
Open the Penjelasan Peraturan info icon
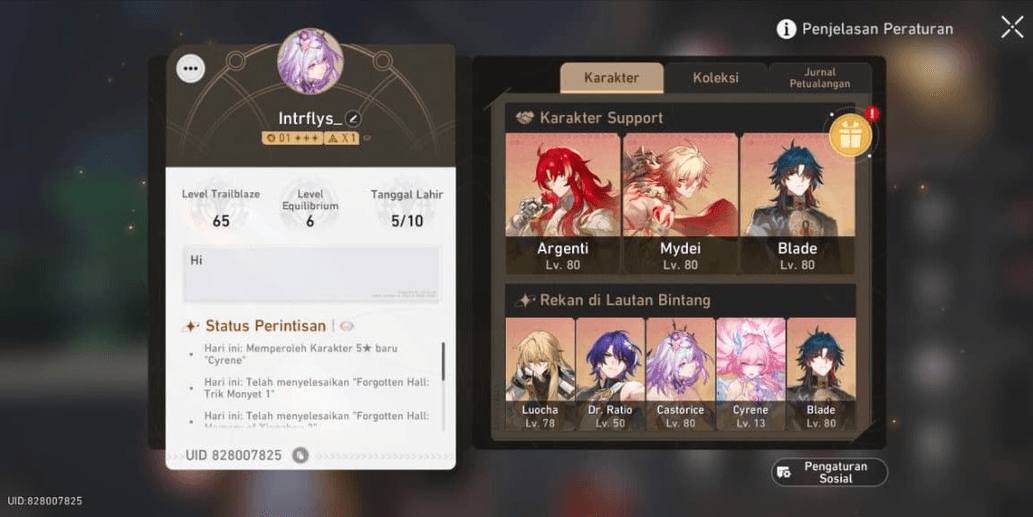click(x=786, y=29)
